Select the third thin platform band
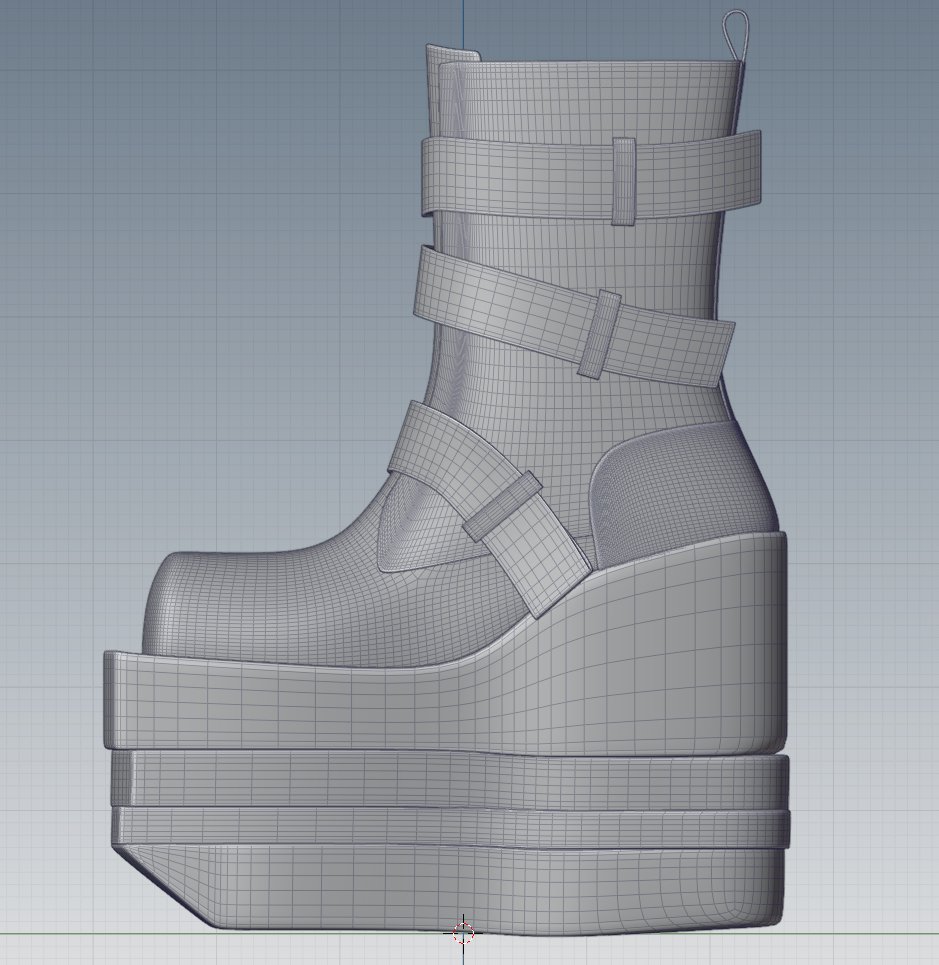This screenshot has height=965, width=939. 449,828
